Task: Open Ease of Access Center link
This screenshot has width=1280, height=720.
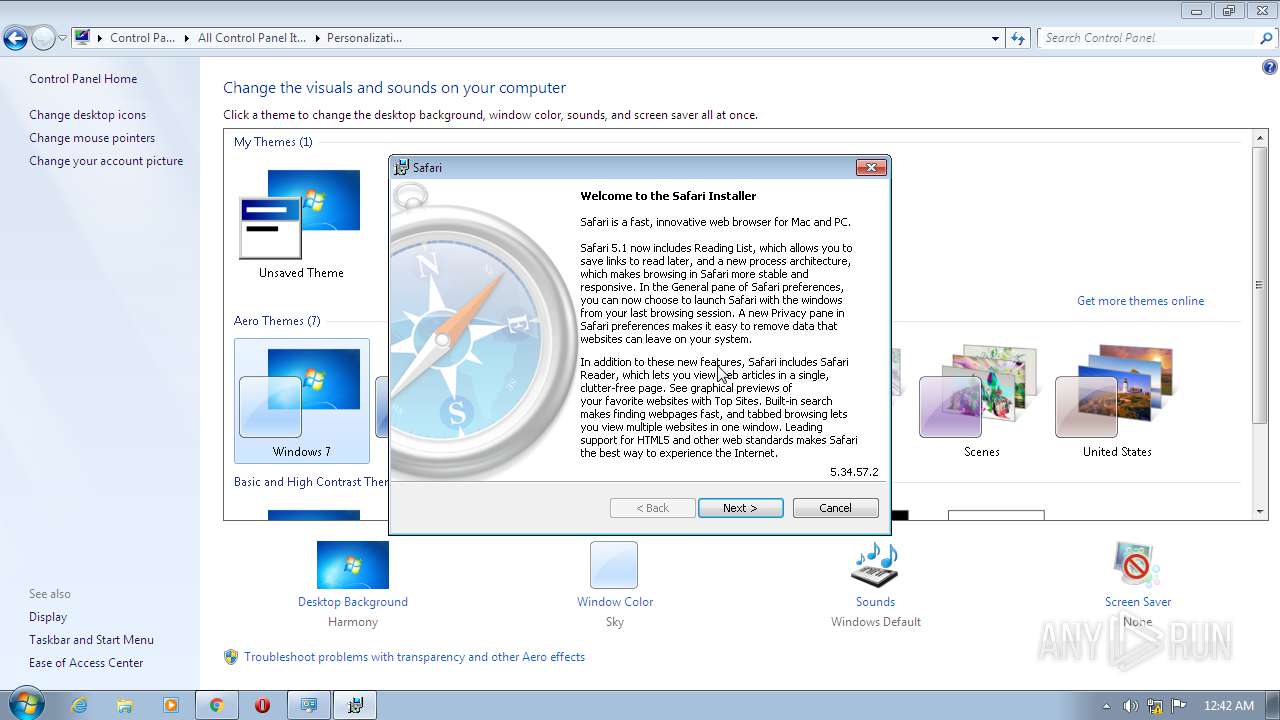Action: [86, 663]
